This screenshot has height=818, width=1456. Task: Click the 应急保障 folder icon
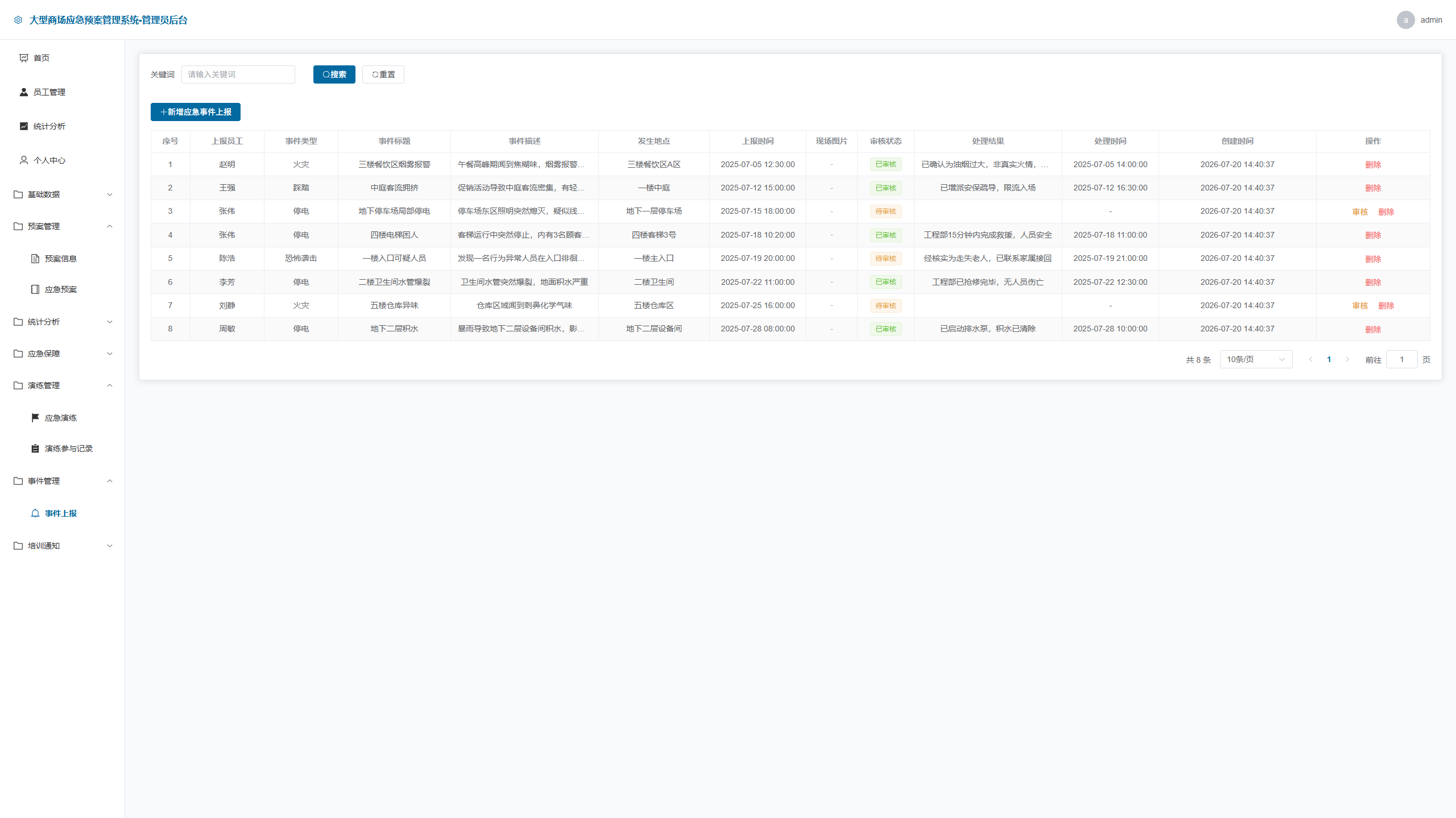pos(18,354)
